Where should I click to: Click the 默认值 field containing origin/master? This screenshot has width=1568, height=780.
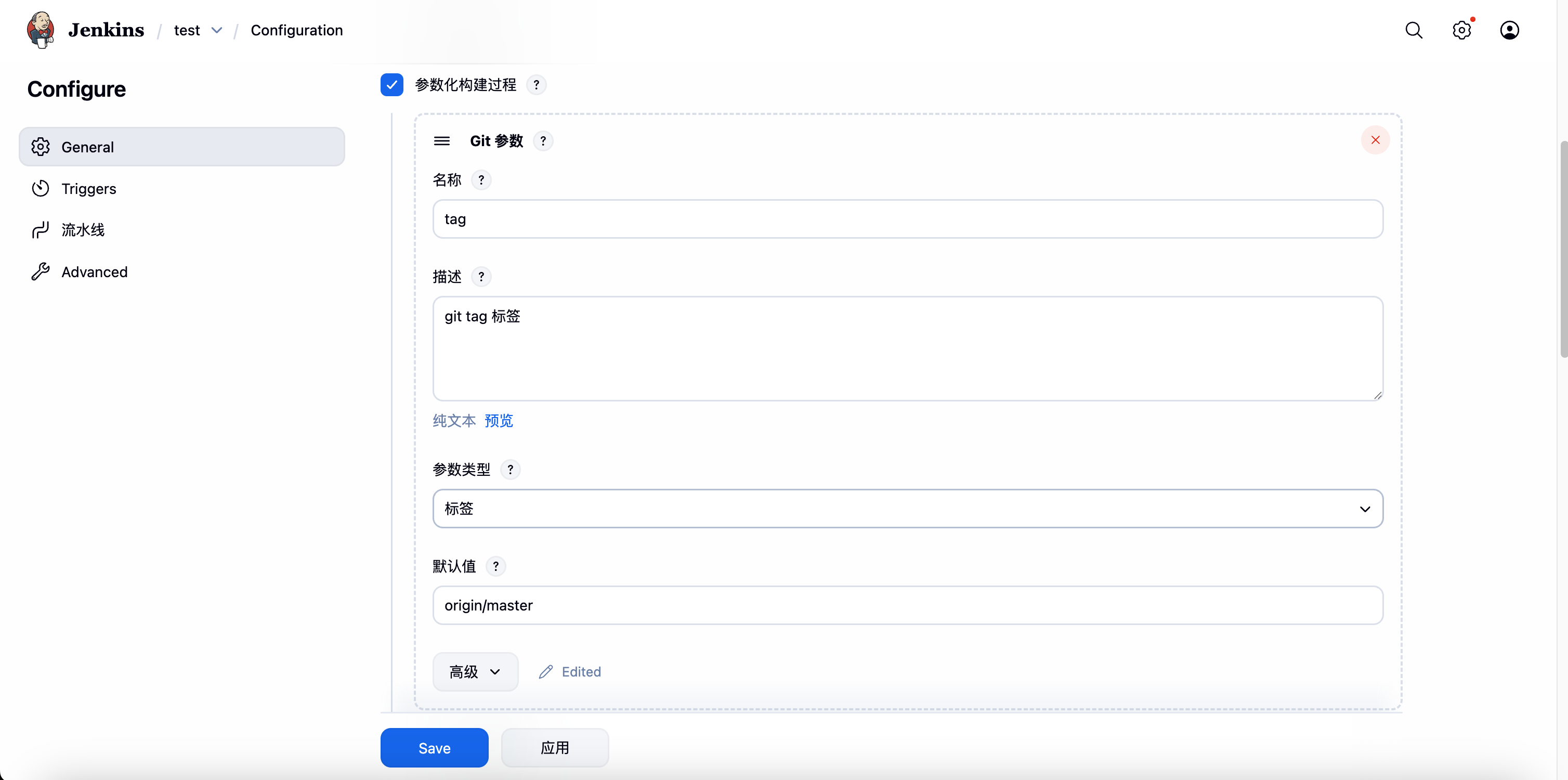pos(907,605)
